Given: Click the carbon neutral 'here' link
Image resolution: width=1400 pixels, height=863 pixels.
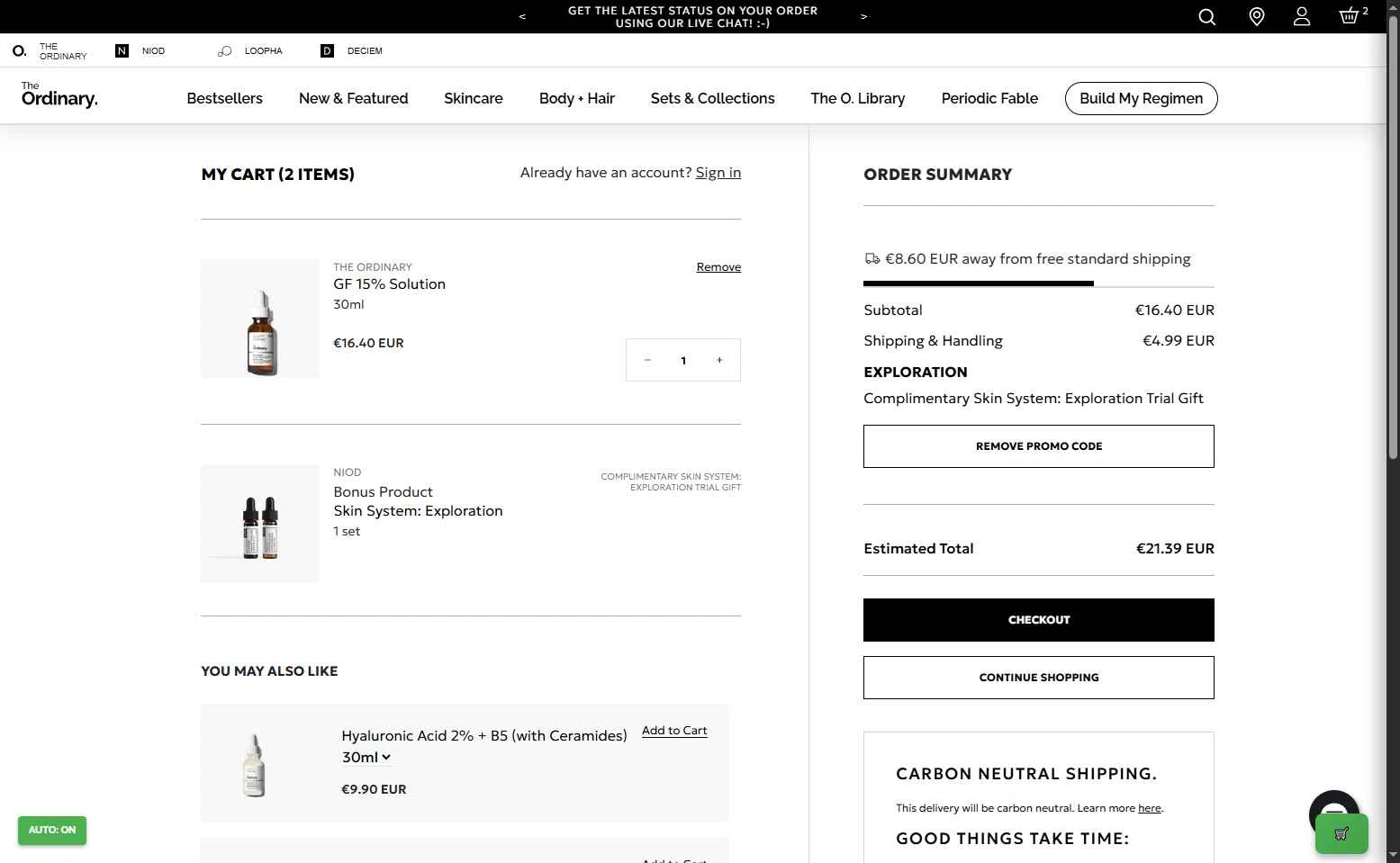Looking at the screenshot, I should (x=1150, y=808).
